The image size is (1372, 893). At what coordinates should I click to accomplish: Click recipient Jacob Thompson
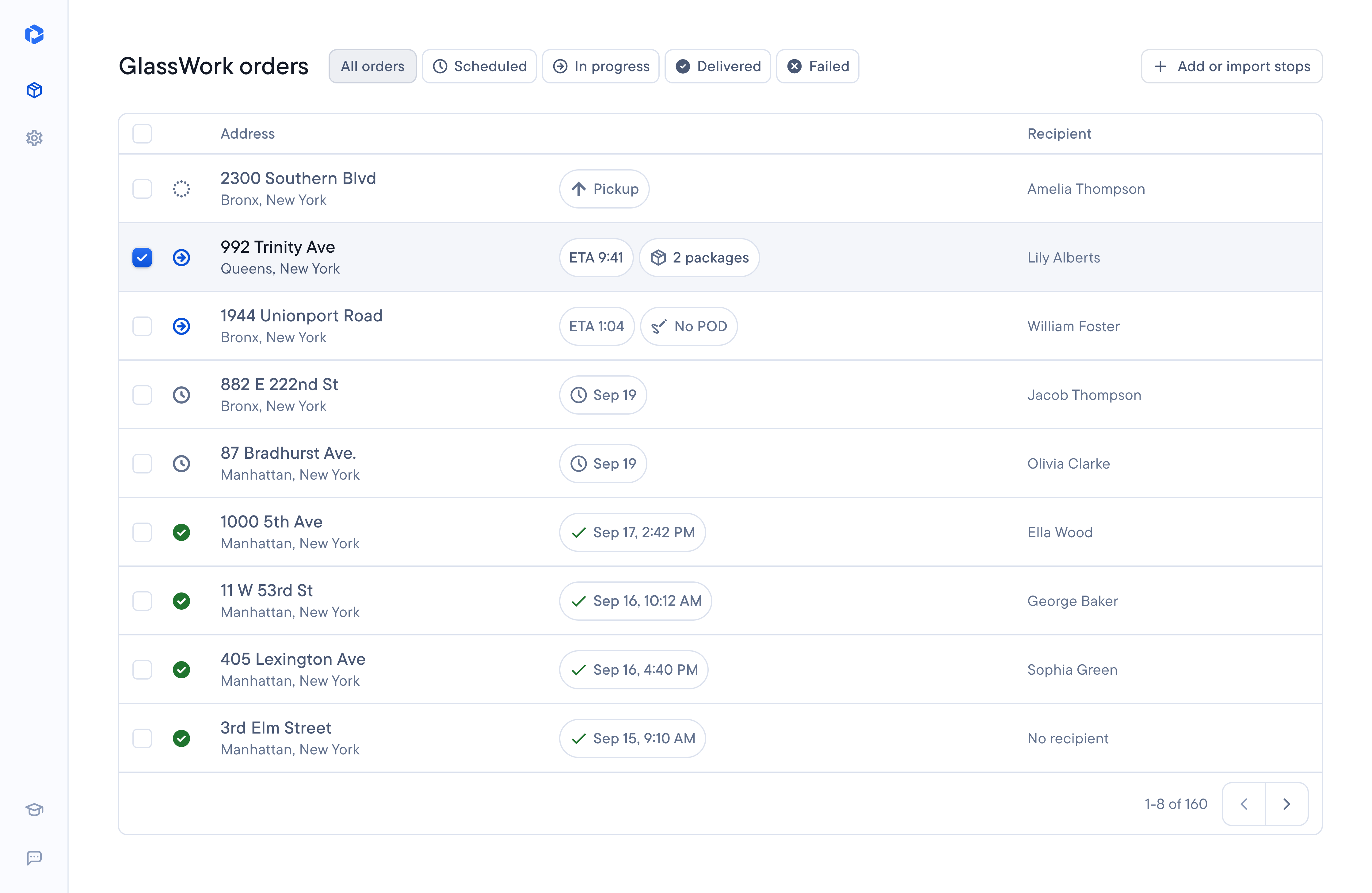click(1084, 395)
